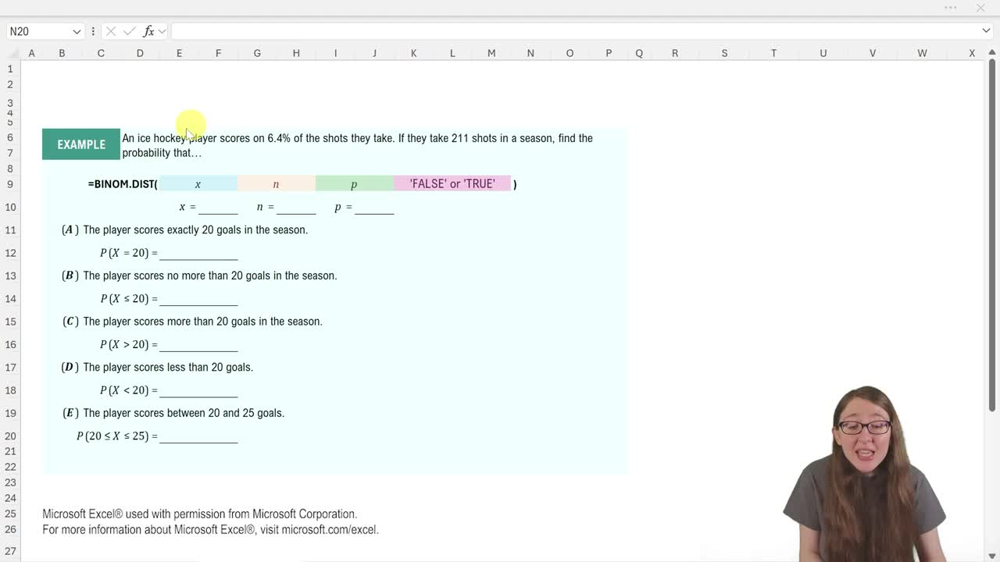
Task: Click the peach n argument box
Action: click(276, 184)
